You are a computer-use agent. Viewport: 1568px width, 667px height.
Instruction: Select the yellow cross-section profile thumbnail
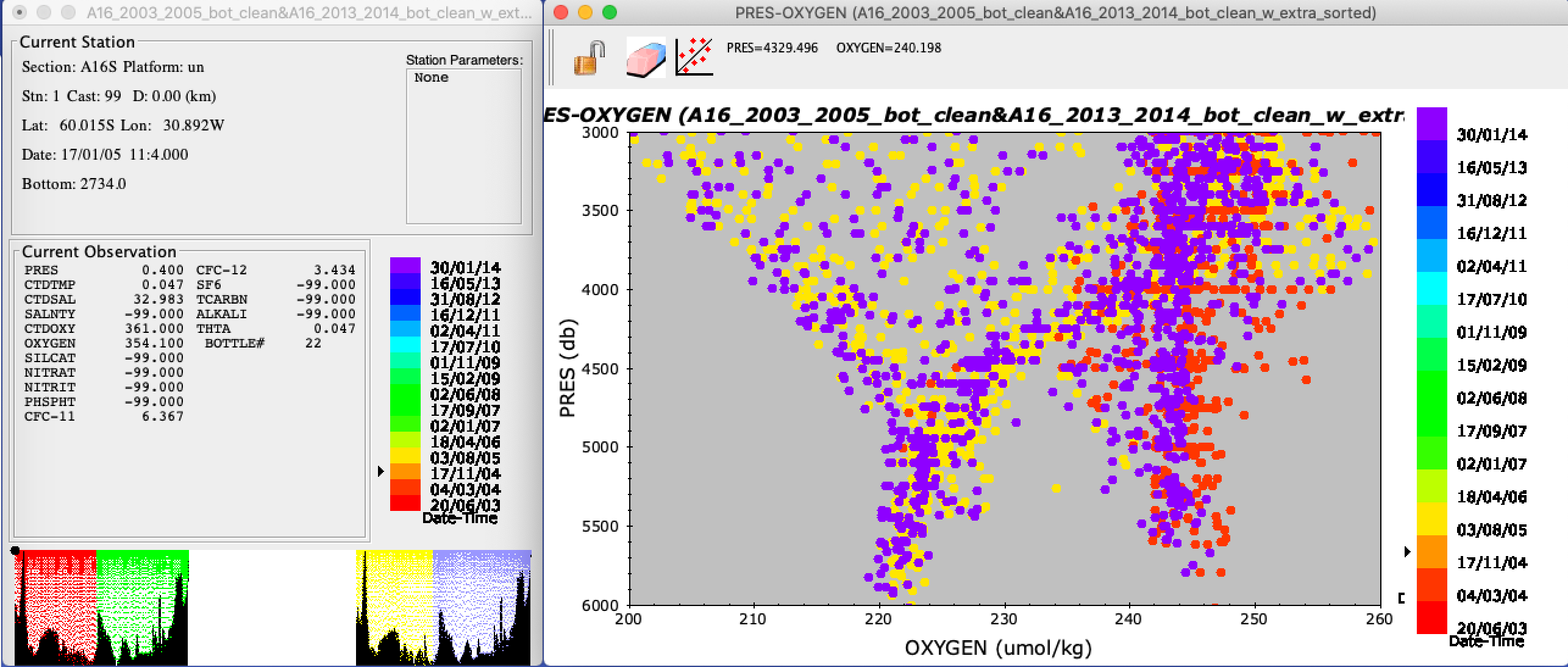pyautogui.click(x=394, y=607)
